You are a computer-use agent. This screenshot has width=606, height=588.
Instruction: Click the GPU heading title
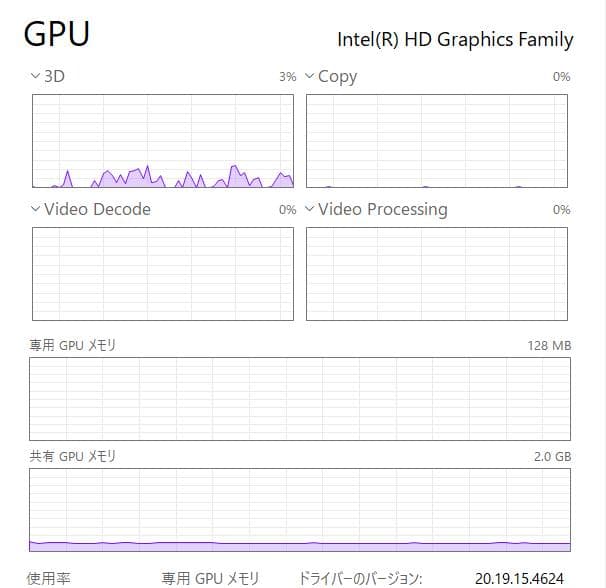pyautogui.click(x=57, y=34)
